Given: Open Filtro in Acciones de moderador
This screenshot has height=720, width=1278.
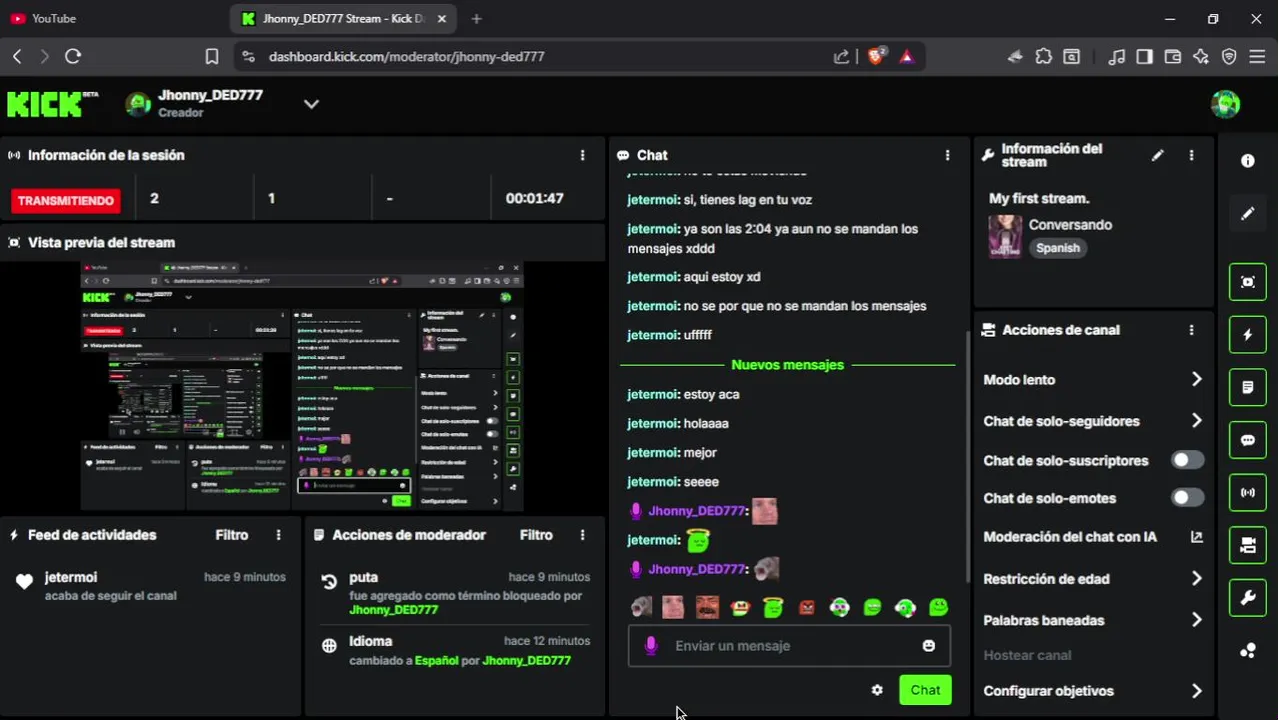Looking at the screenshot, I should click(536, 535).
